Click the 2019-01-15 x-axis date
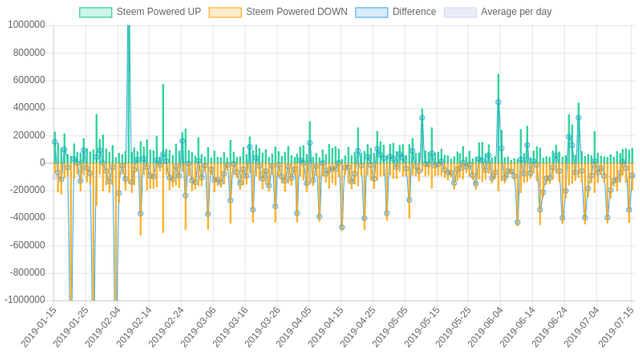The image size is (640, 361). click(x=39, y=327)
